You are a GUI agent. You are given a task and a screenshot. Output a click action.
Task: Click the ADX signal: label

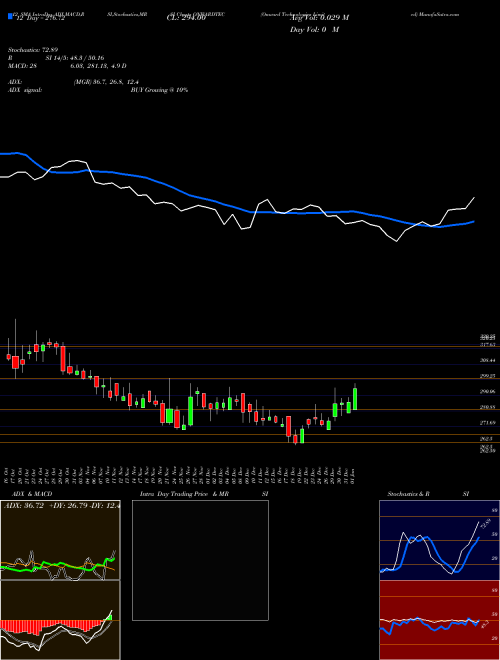point(24,90)
